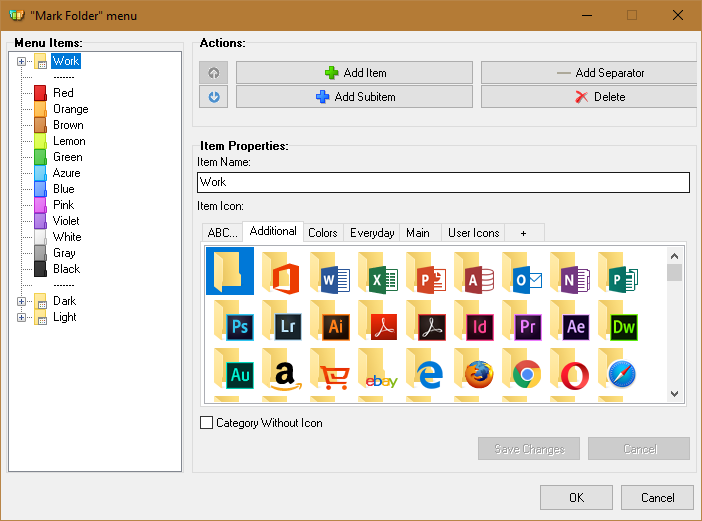Select the Red menu item

[63, 93]
